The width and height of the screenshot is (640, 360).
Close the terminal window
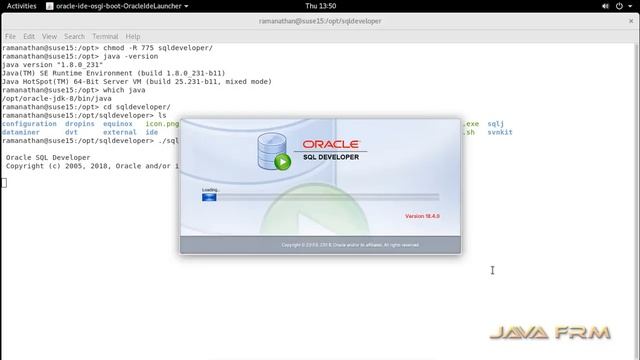(x=631, y=21)
